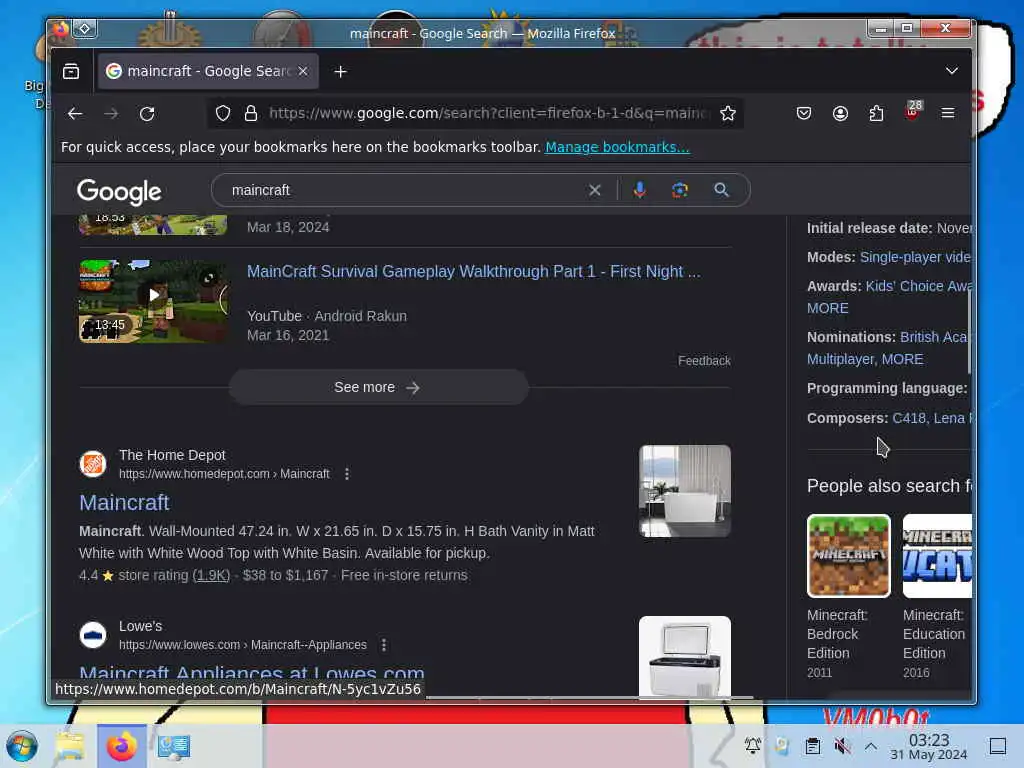Viewport: 1024px width, 768px height.
Task: Open File Explorer from the taskbar
Action: [x=70, y=746]
